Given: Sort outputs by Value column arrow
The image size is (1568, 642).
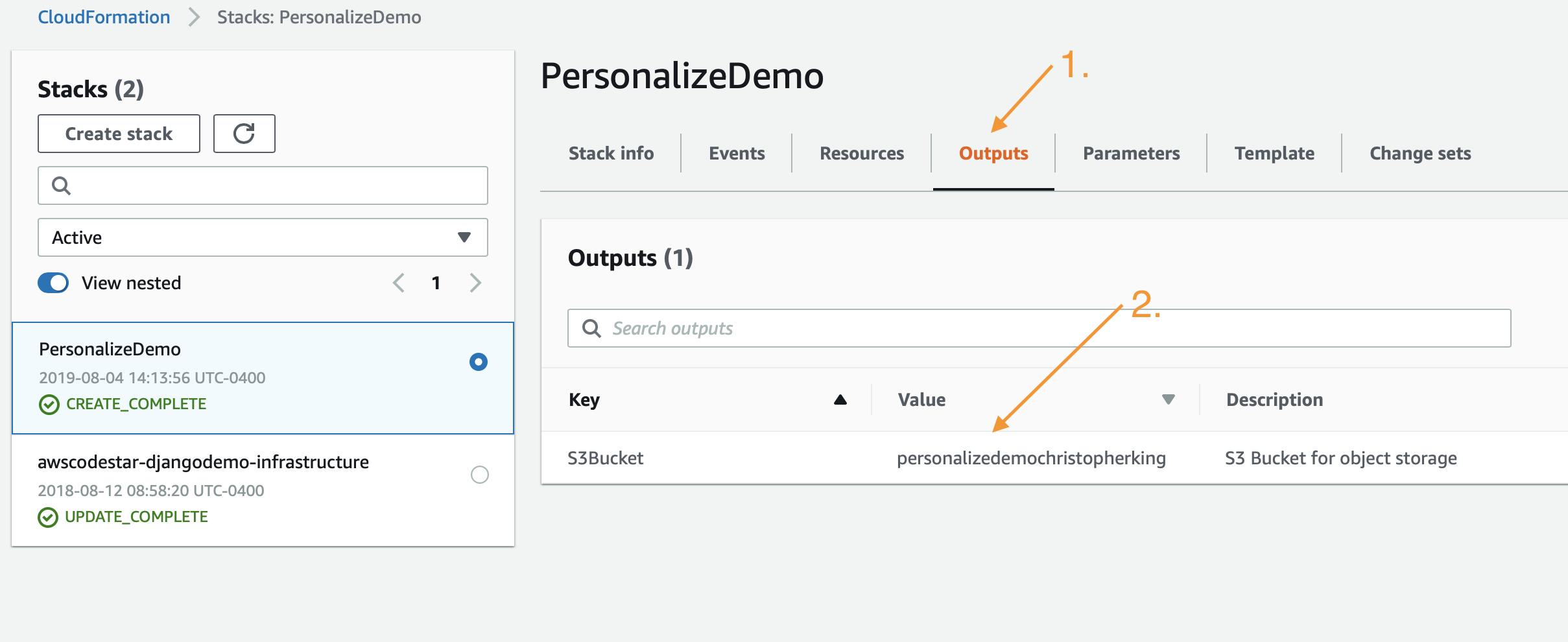Looking at the screenshot, I should point(1169,399).
